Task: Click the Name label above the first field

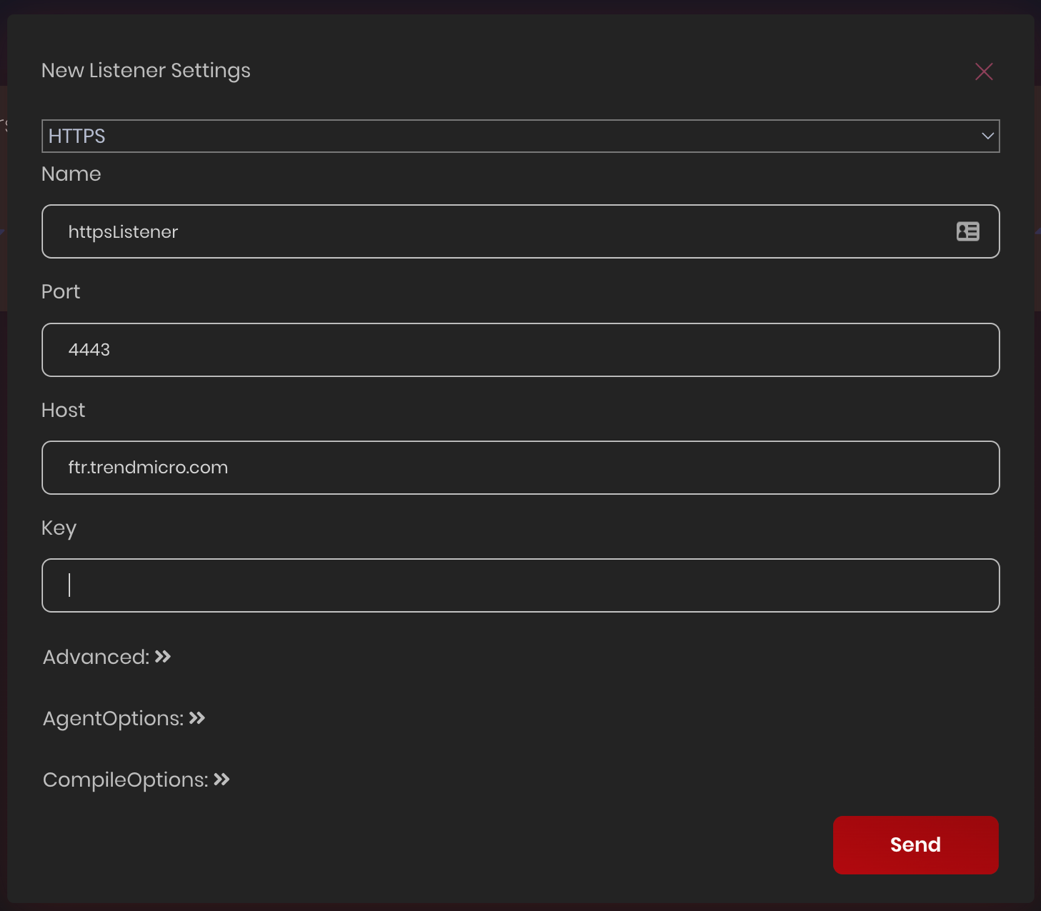Action: pos(71,174)
